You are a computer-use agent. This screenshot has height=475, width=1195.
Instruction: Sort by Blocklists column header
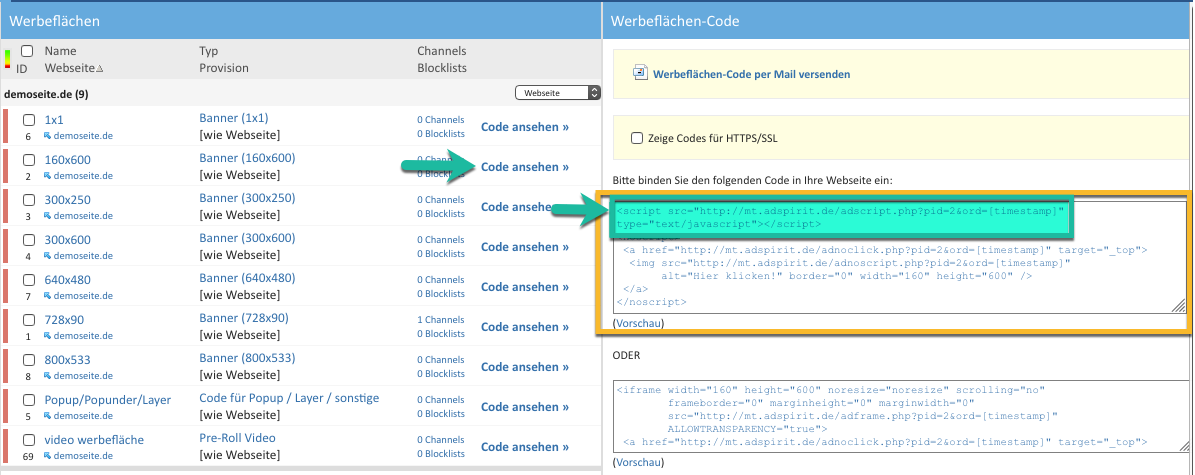(x=442, y=68)
